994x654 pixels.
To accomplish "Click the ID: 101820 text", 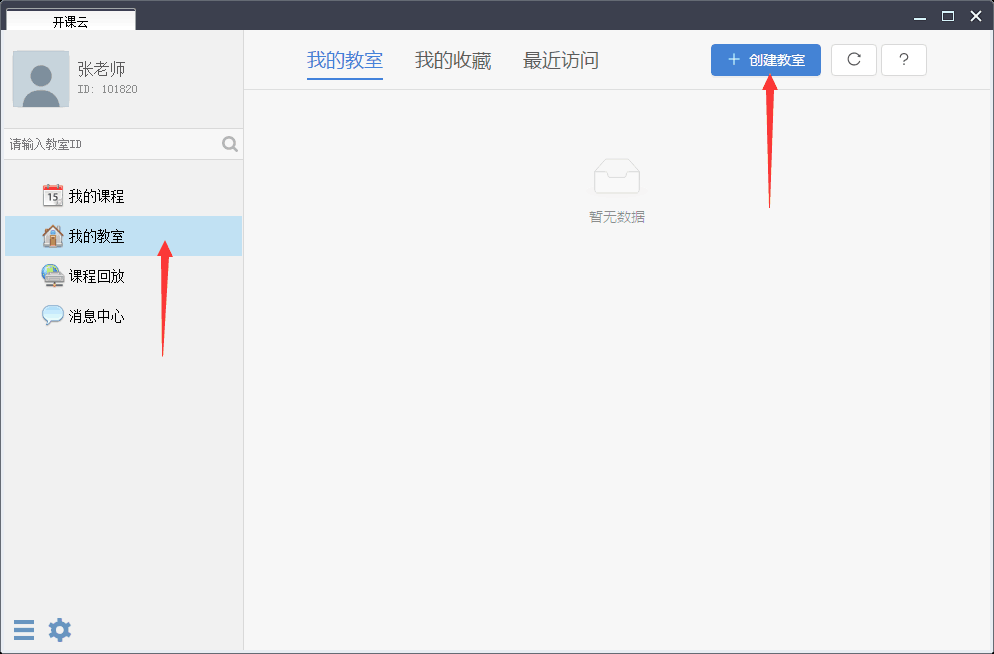I will pos(107,89).
